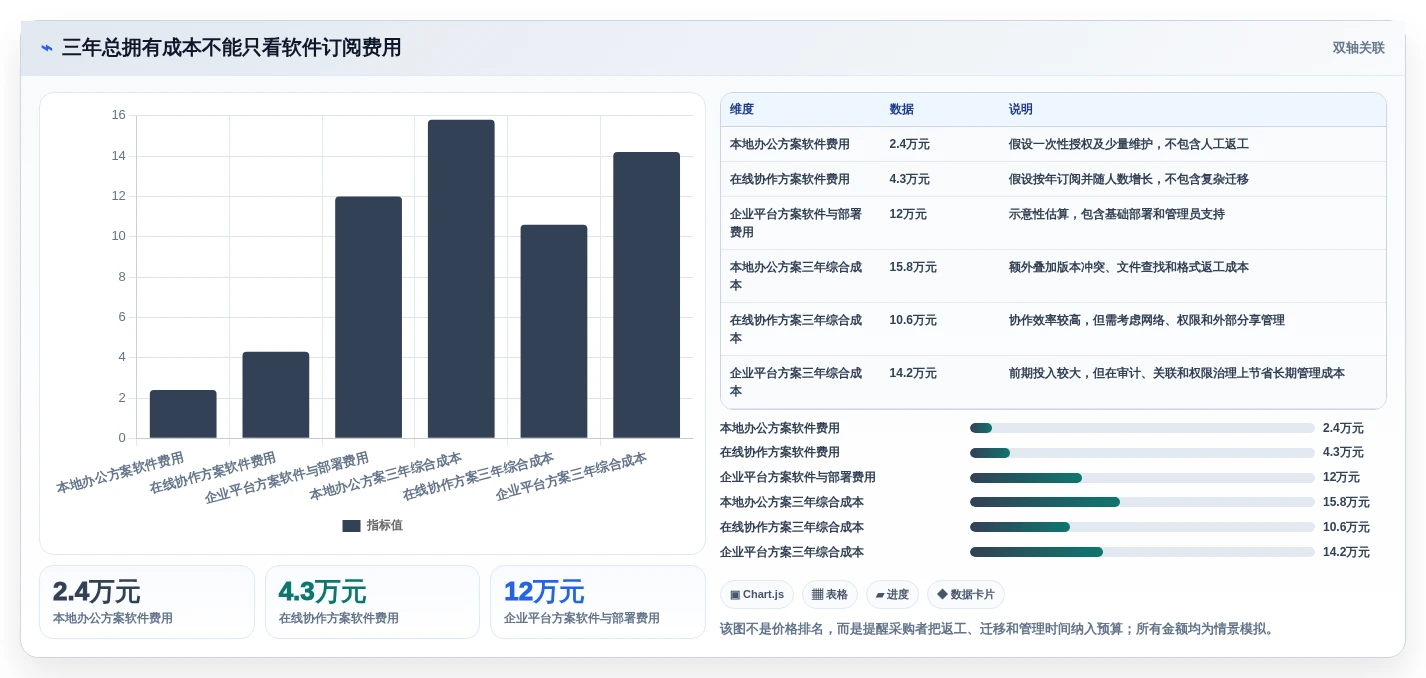This screenshot has width=1426, height=678.
Task: Click table cell 14.2万元
Action: [x=913, y=373]
